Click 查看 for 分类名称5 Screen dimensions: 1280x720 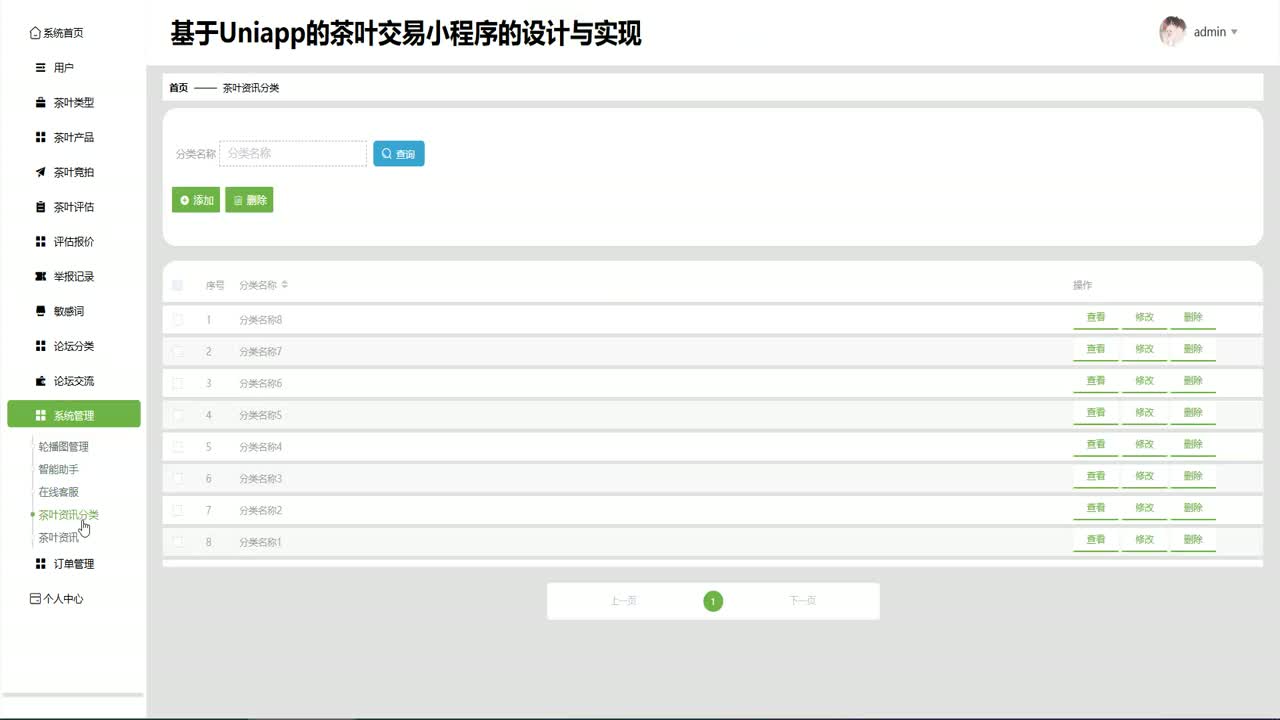1096,413
